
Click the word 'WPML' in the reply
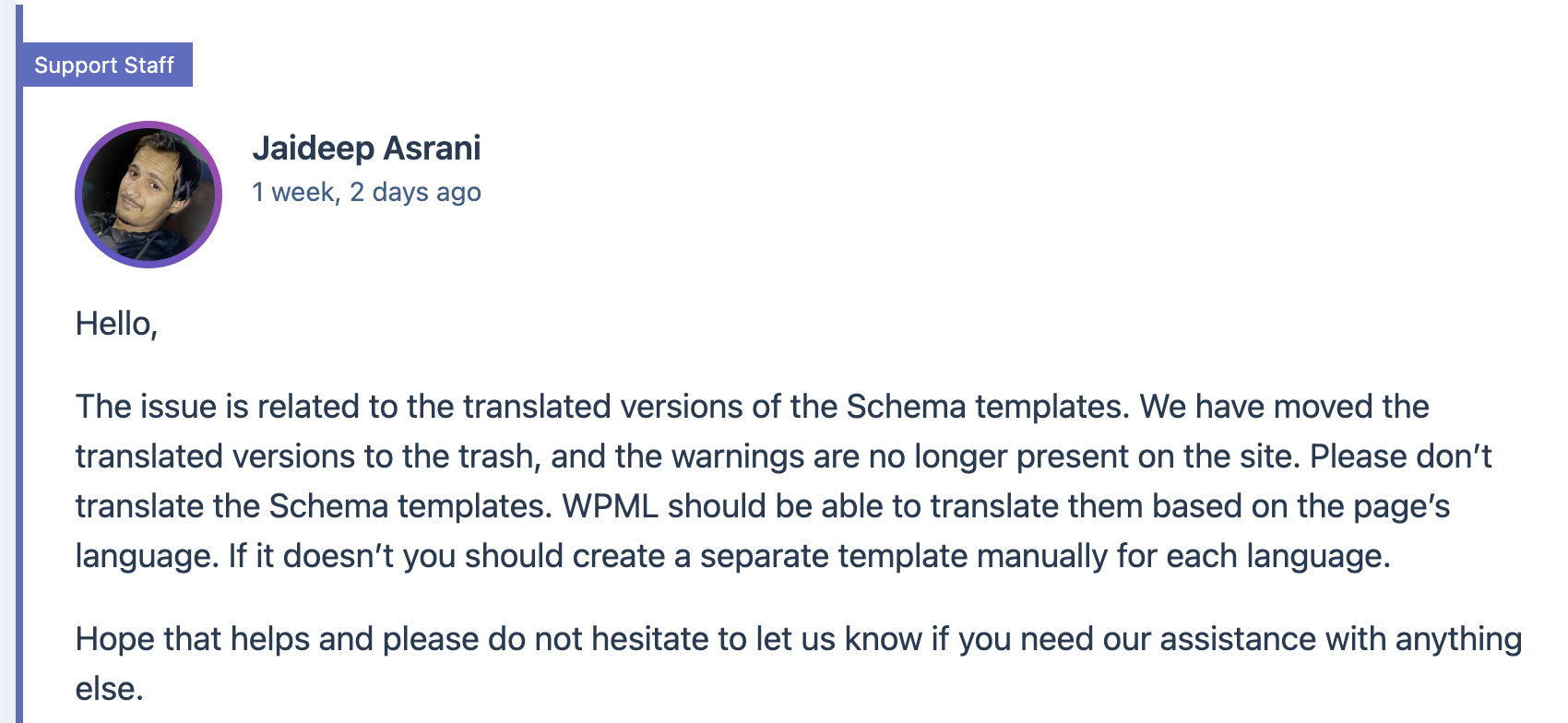(x=610, y=506)
